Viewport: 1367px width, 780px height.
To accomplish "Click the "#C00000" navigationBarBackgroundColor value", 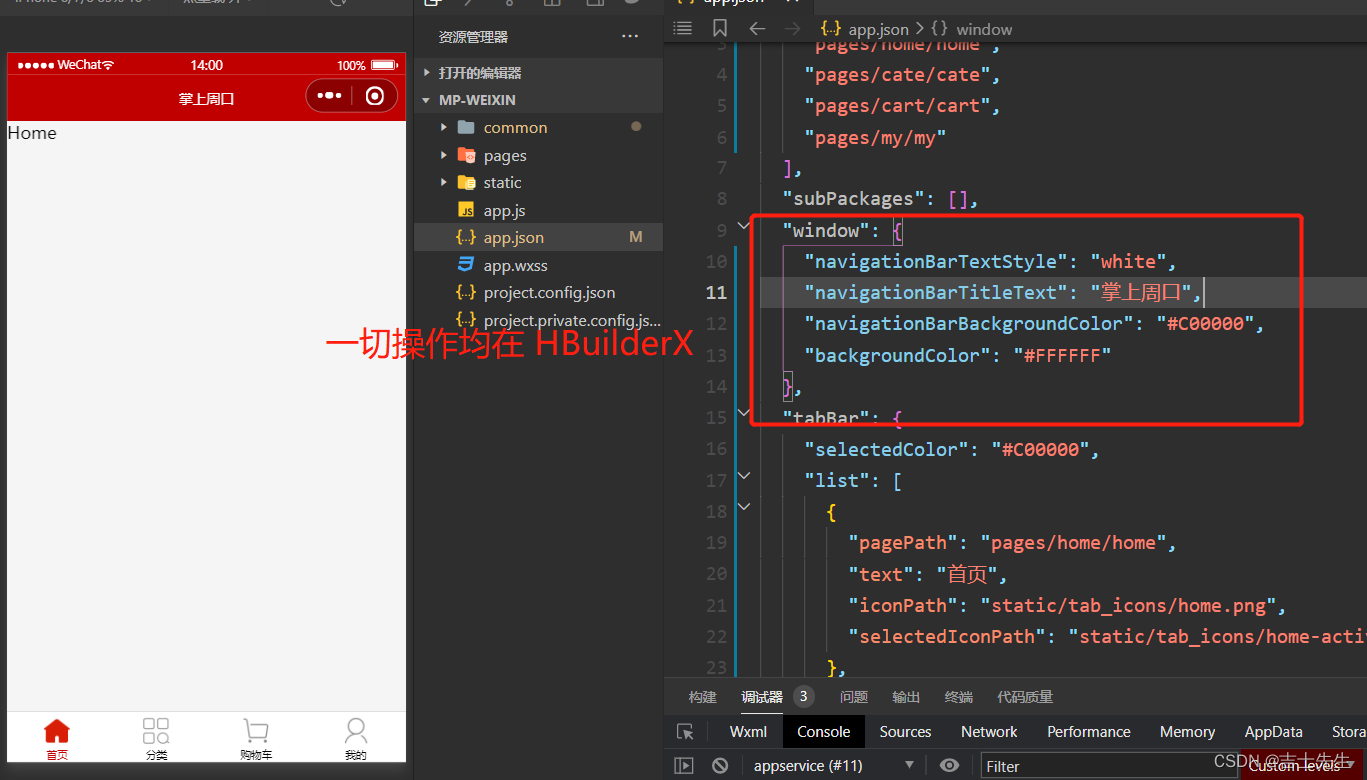I will (x=1205, y=324).
